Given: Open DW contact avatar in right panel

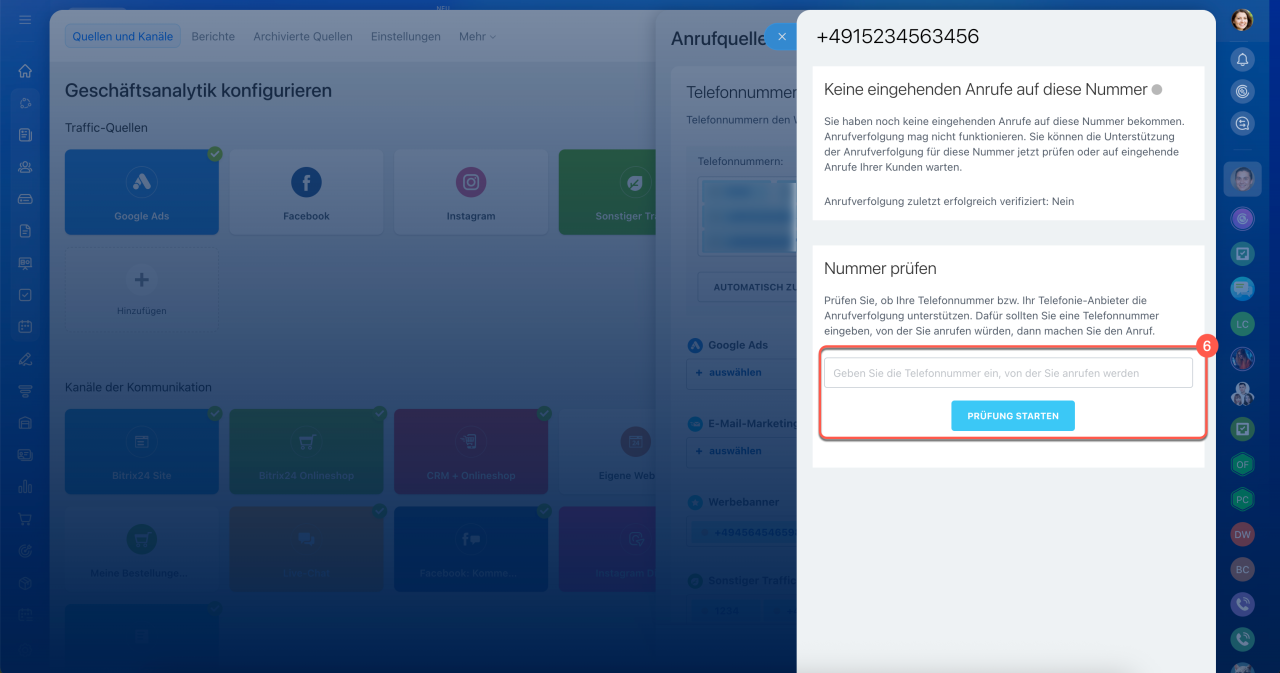Looking at the screenshot, I should coord(1242,534).
